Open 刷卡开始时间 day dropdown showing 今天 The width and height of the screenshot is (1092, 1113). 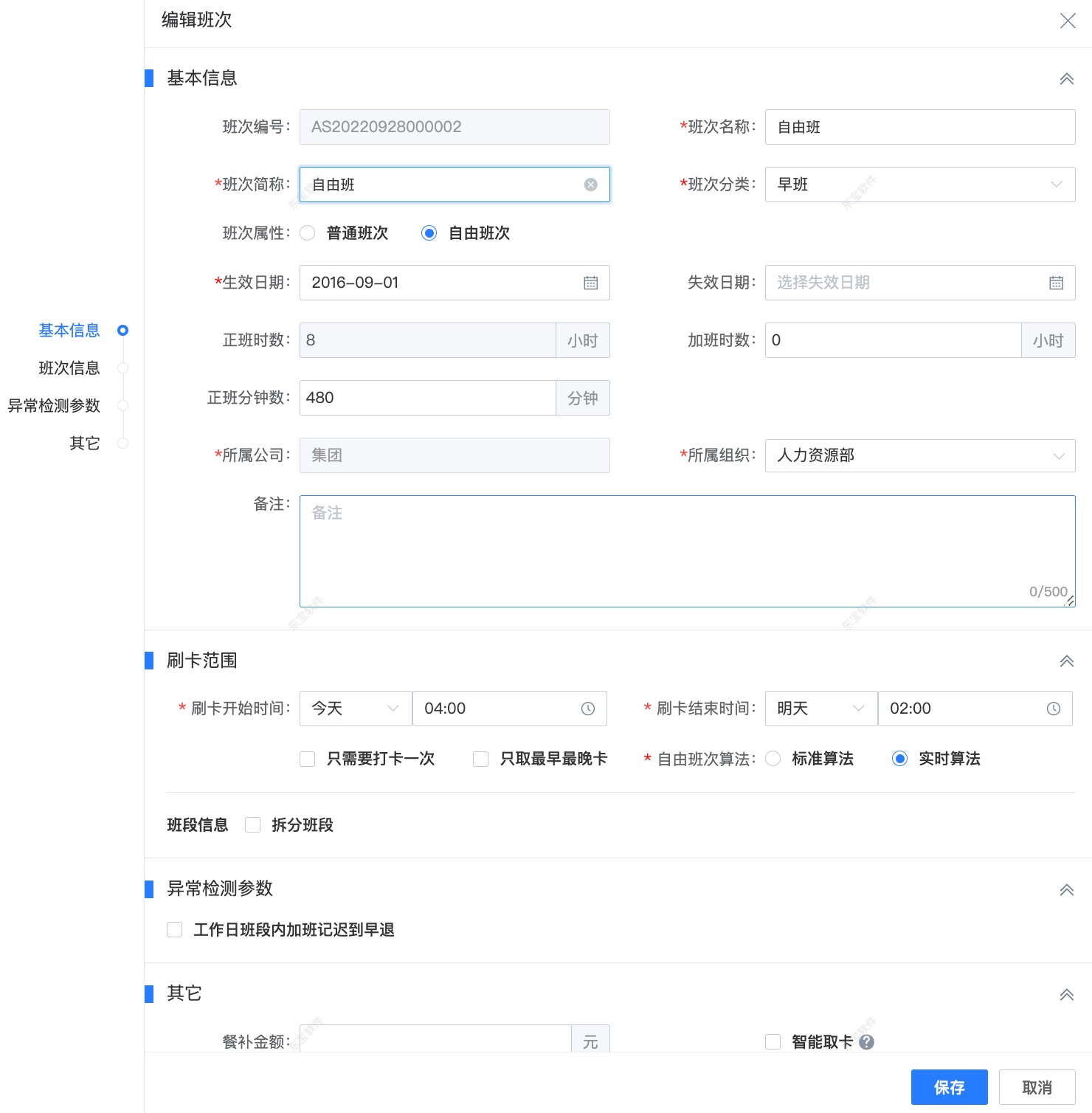(356, 709)
